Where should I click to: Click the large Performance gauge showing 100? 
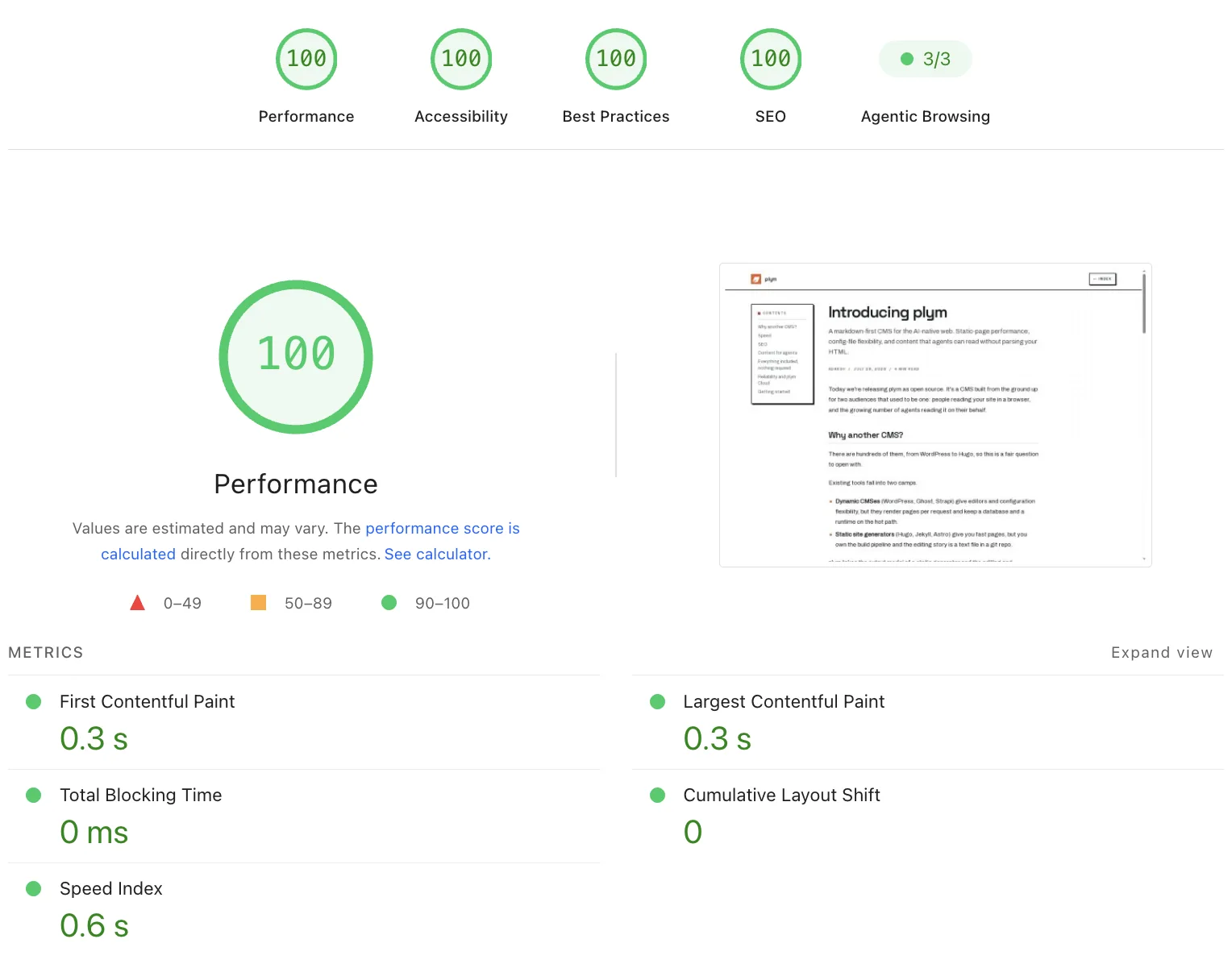point(296,356)
